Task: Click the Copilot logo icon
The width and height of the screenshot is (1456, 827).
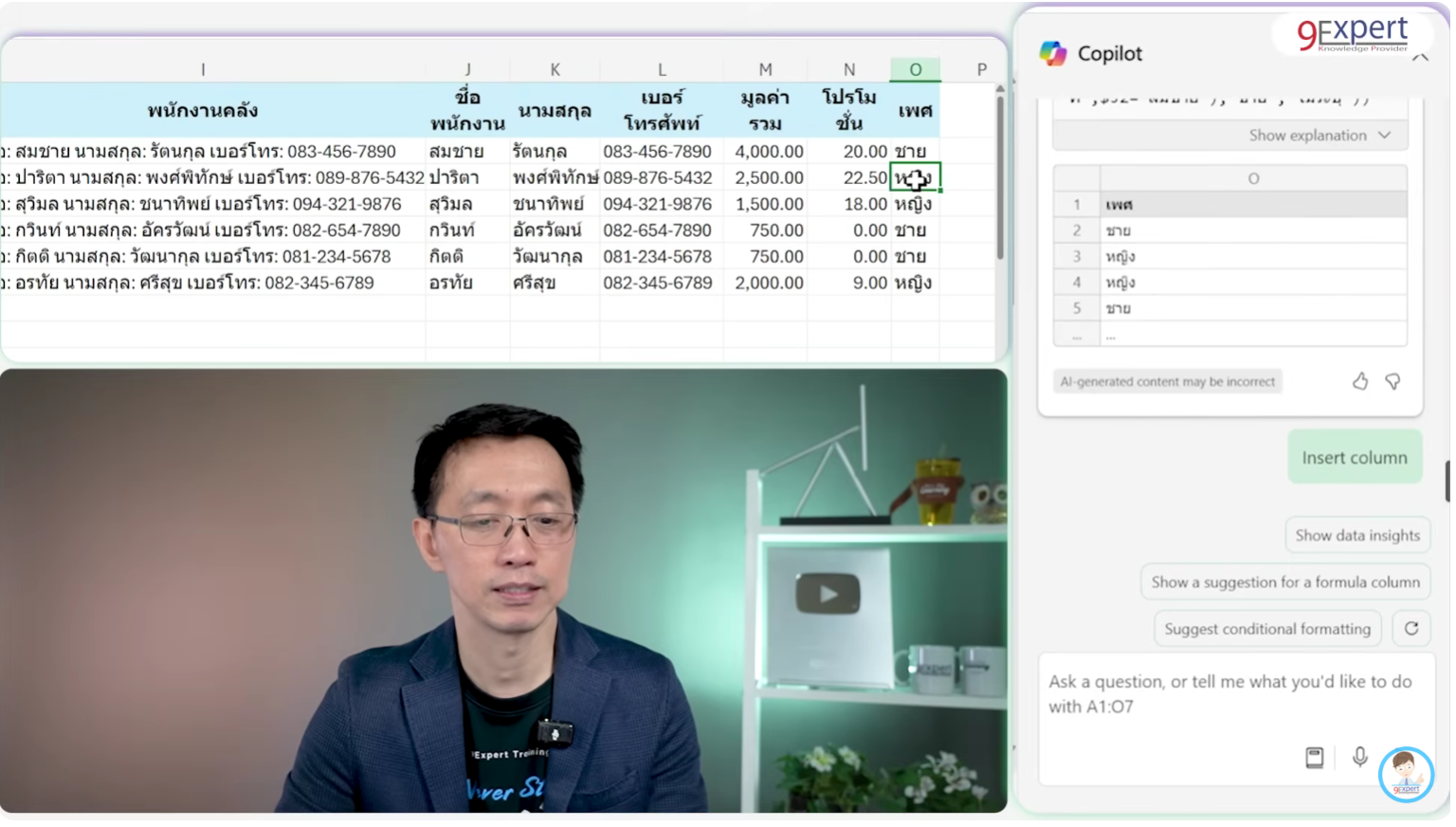Action: click(x=1052, y=54)
